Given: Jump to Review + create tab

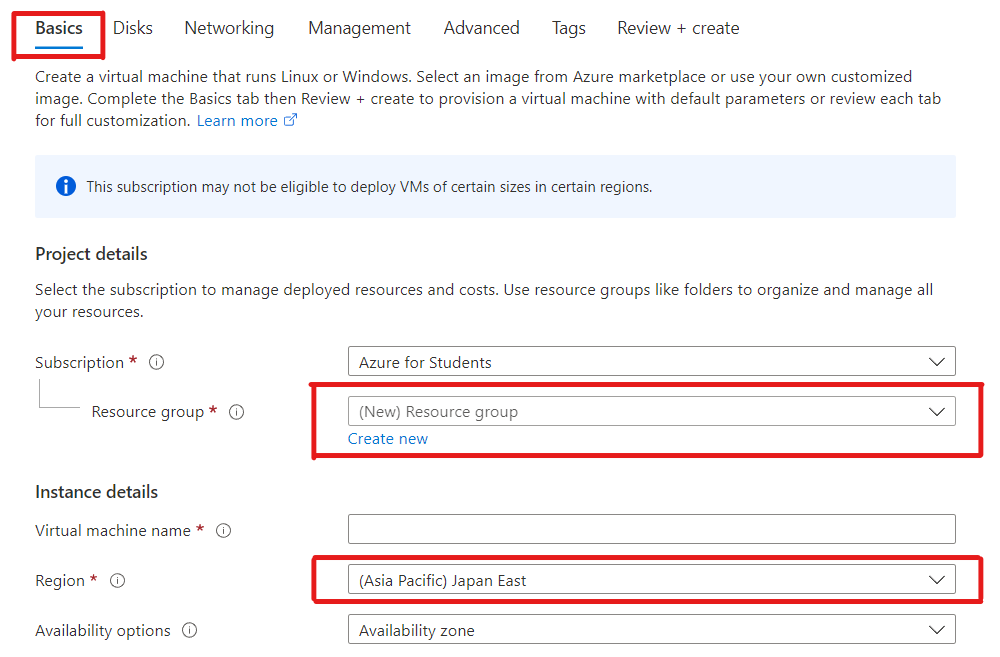Looking at the screenshot, I should click(x=678, y=29).
